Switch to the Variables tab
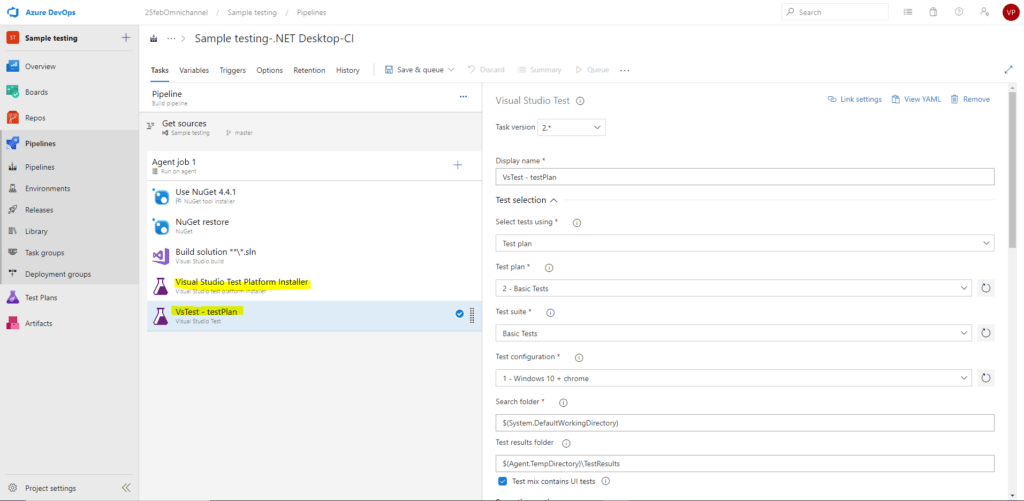The height and width of the screenshot is (501, 1024). pyautogui.click(x=194, y=70)
